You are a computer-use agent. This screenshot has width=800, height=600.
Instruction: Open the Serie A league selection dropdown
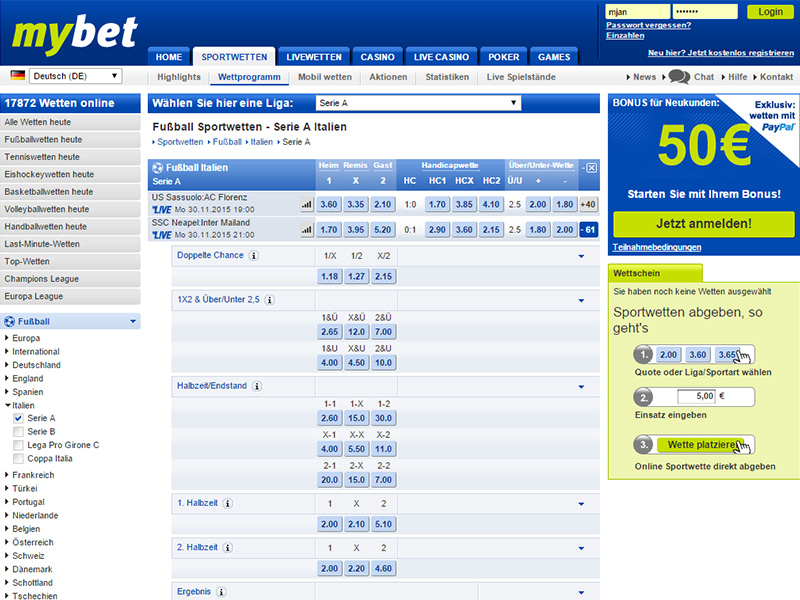click(418, 103)
